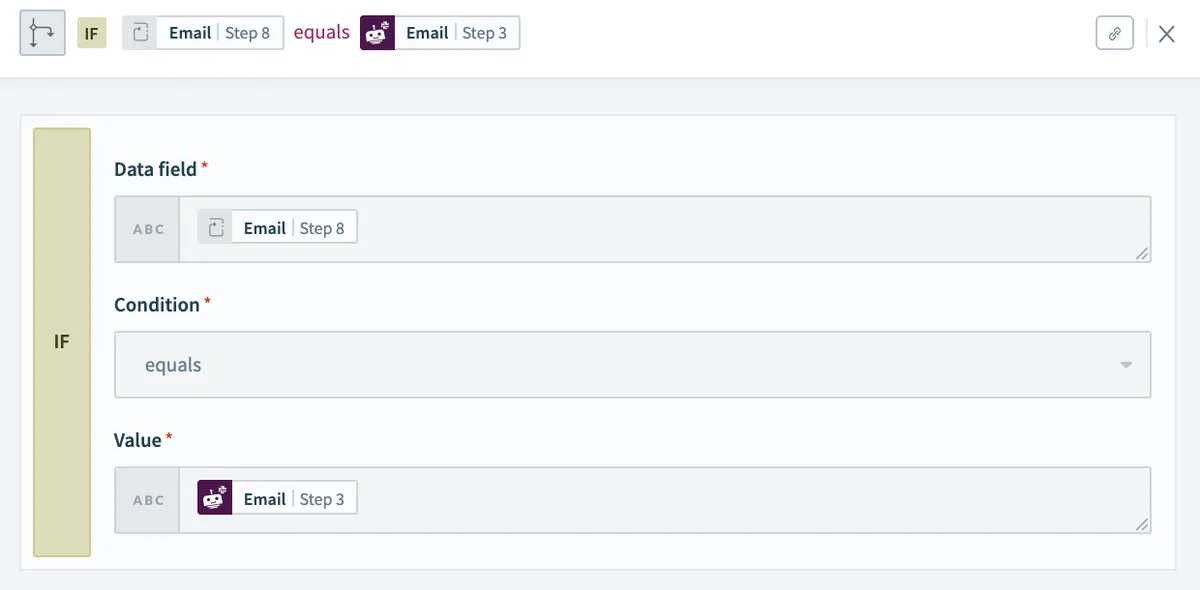Click the Data field label
1200x590 pixels.
(155, 169)
